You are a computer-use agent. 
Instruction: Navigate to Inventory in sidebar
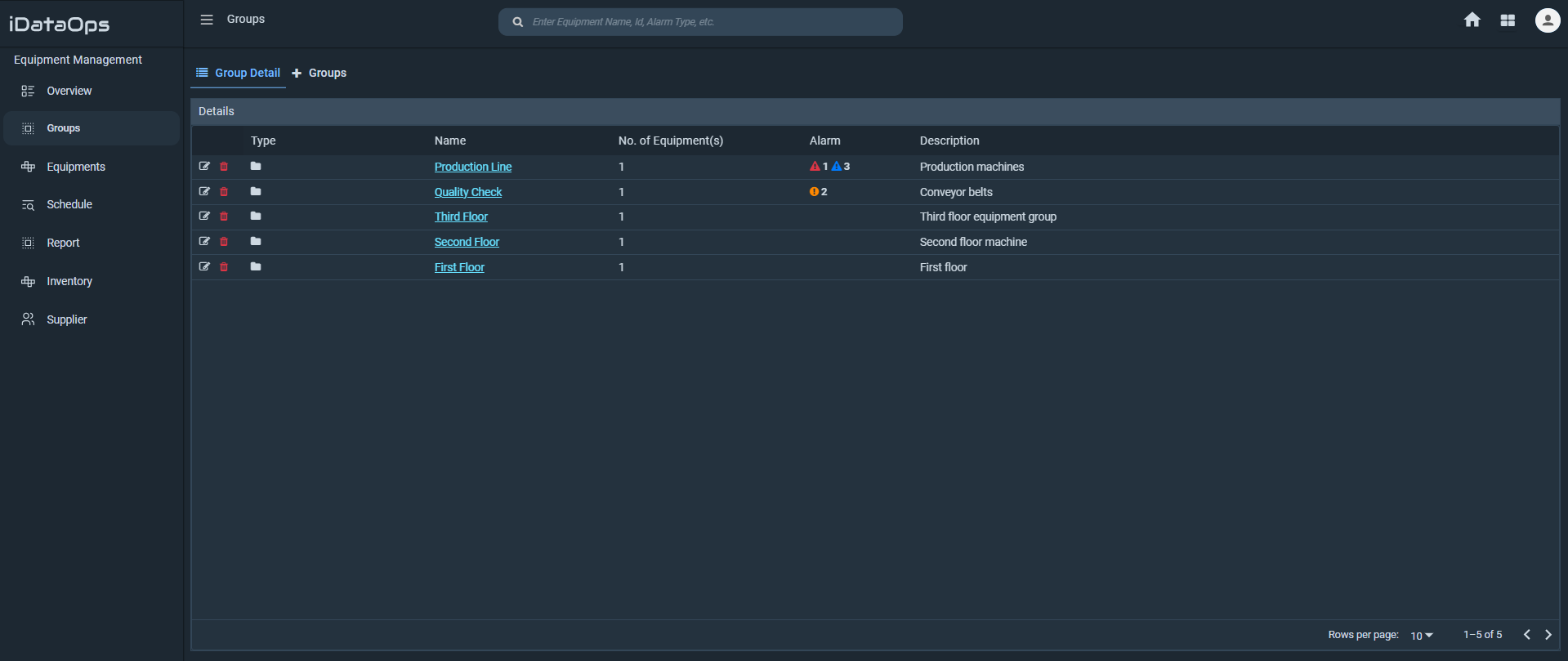(x=69, y=281)
